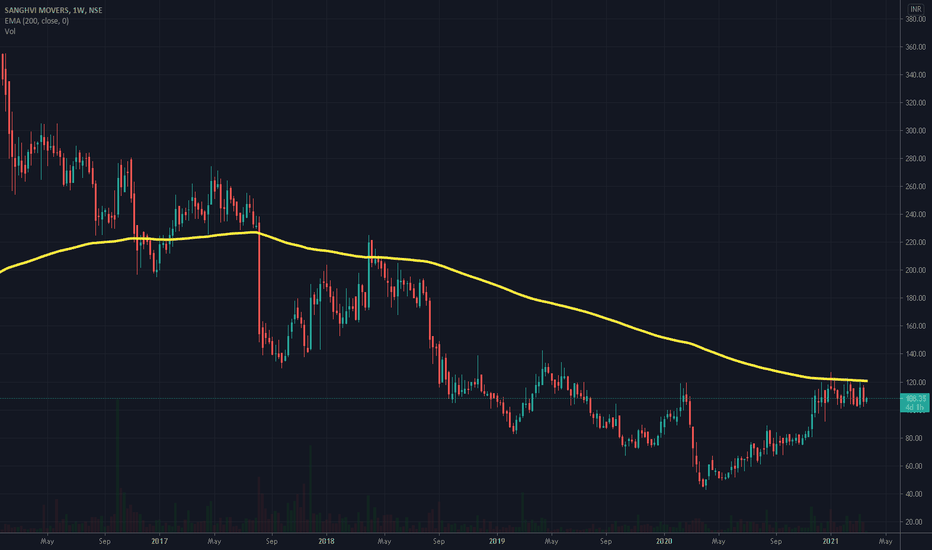
Task: Click the 260.00 price scale label
Action: [x=915, y=187]
